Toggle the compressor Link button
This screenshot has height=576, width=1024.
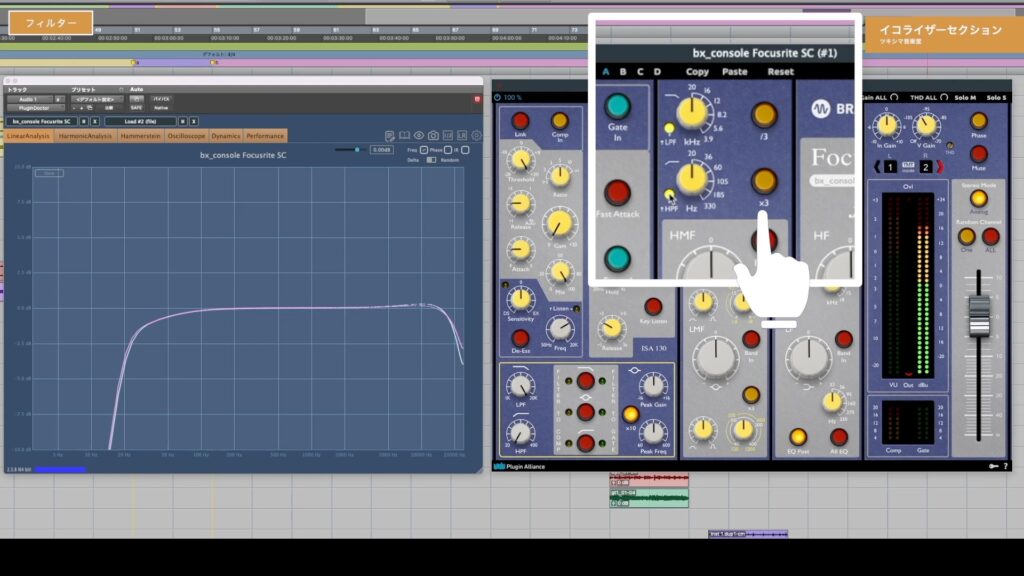click(520, 121)
